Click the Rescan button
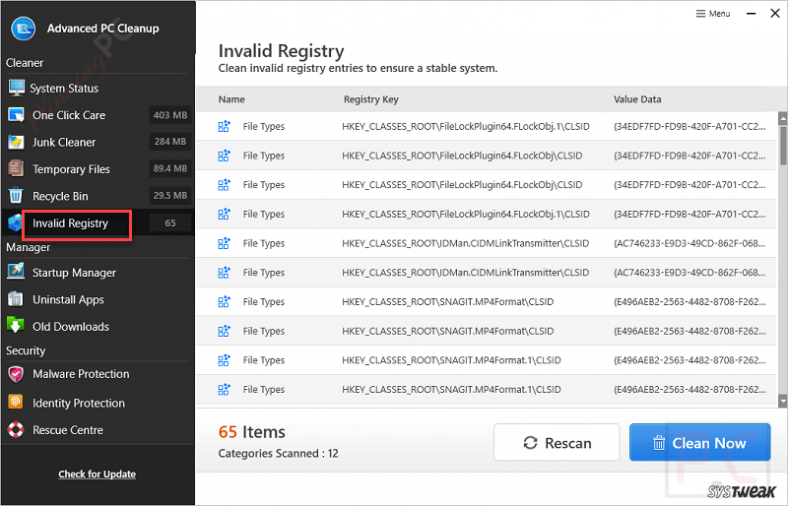788x506 pixels. pos(556,442)
